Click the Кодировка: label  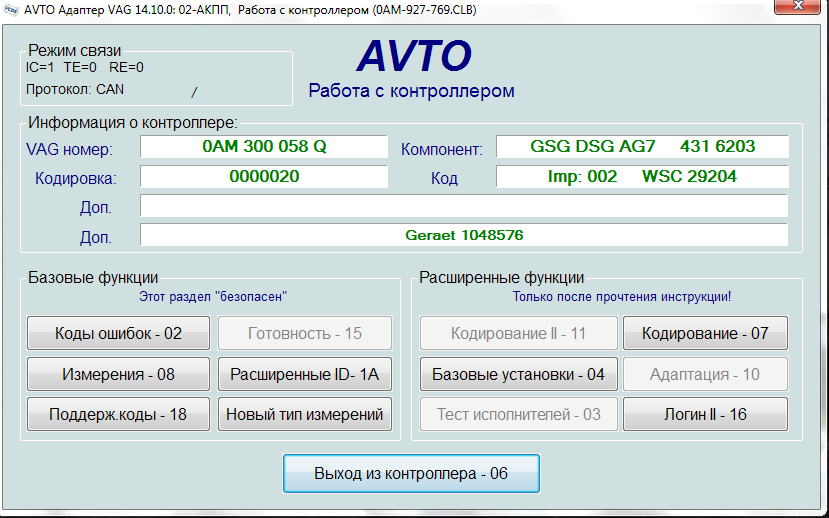76,179
